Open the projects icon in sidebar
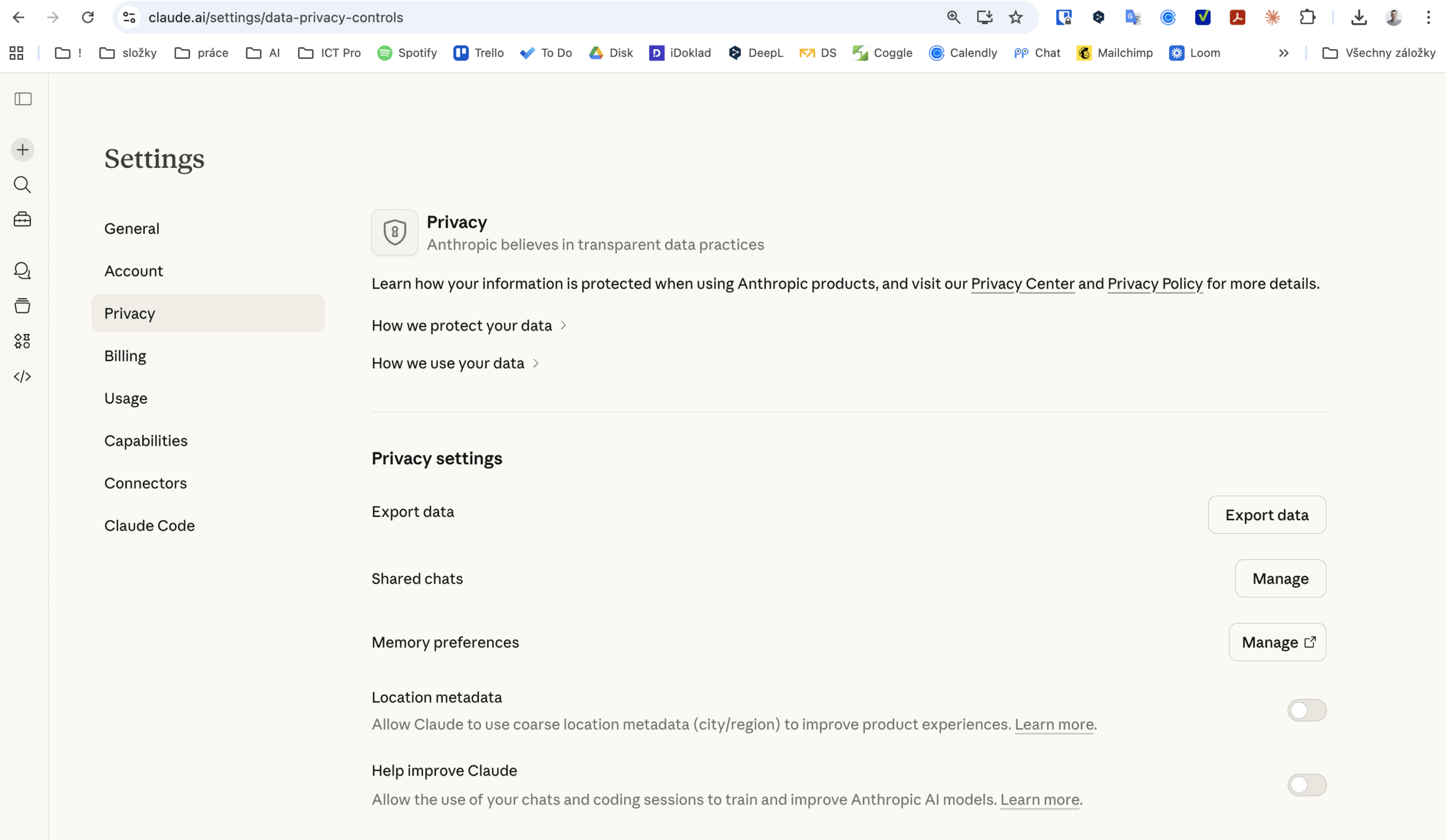The image size is (1446, 840). (23, 306)
